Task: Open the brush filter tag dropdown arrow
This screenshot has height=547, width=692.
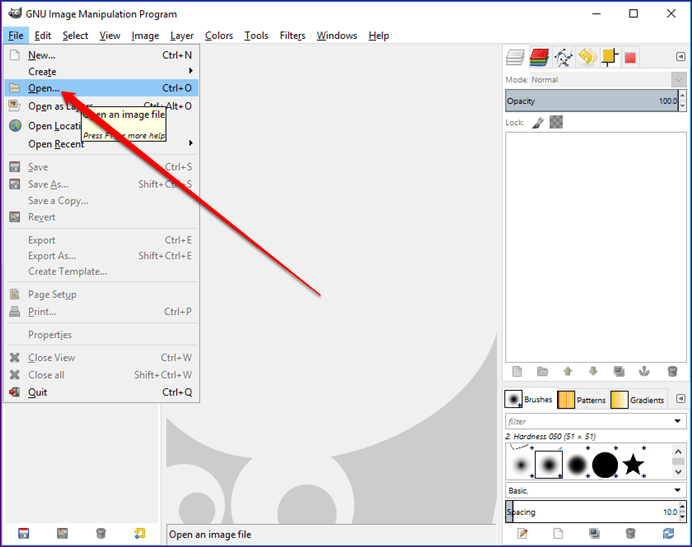Action: click(677, 421)
